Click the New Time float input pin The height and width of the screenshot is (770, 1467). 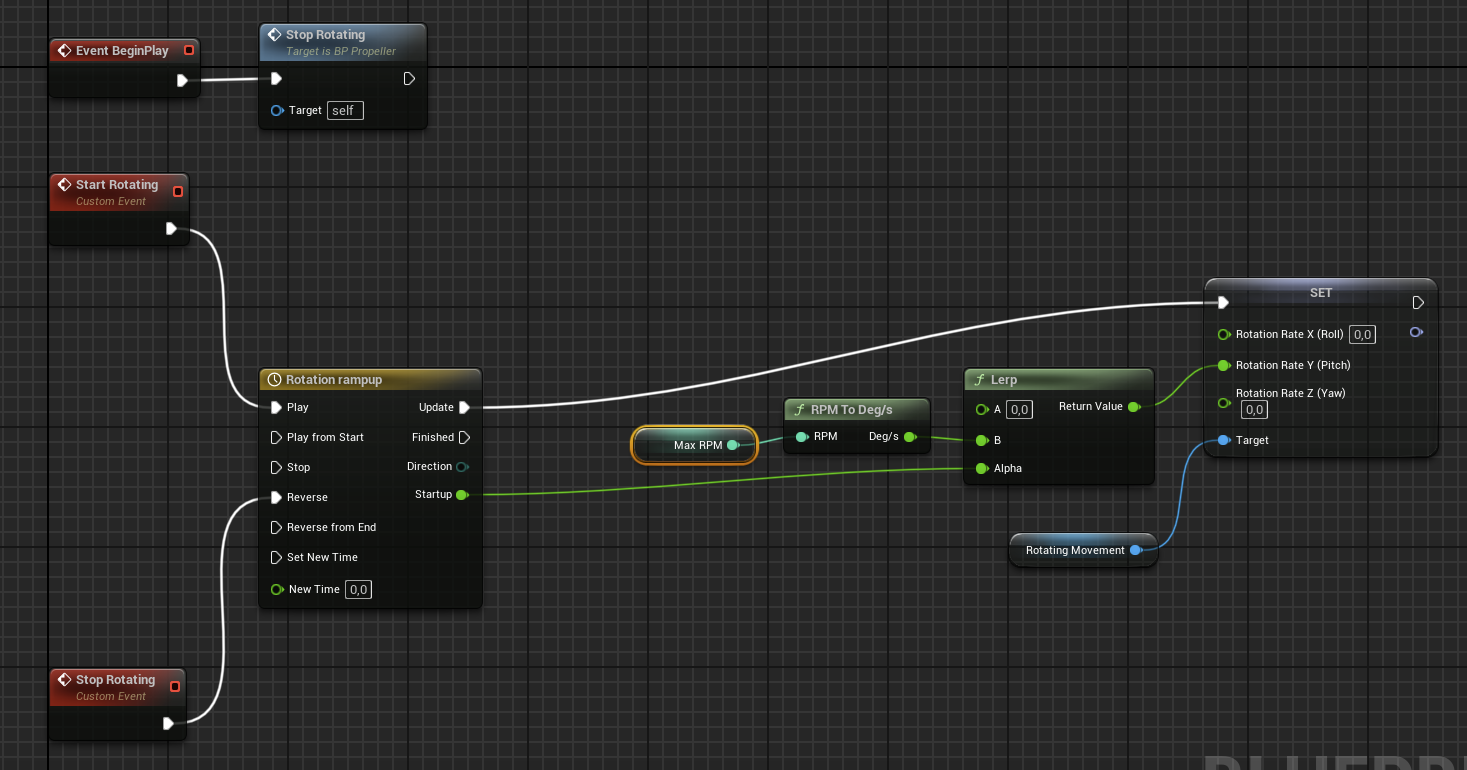277,589
